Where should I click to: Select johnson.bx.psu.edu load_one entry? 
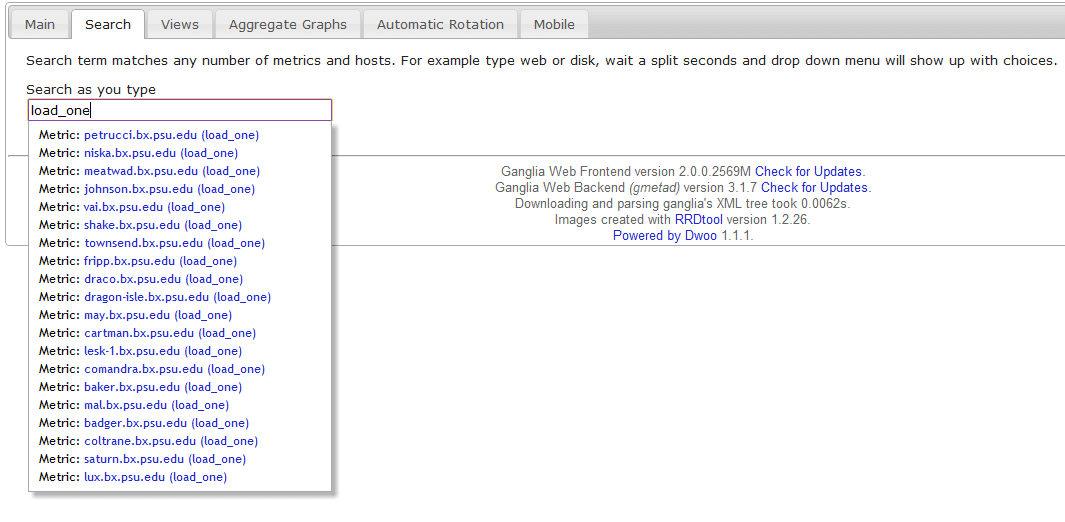(x=169, y=189)
